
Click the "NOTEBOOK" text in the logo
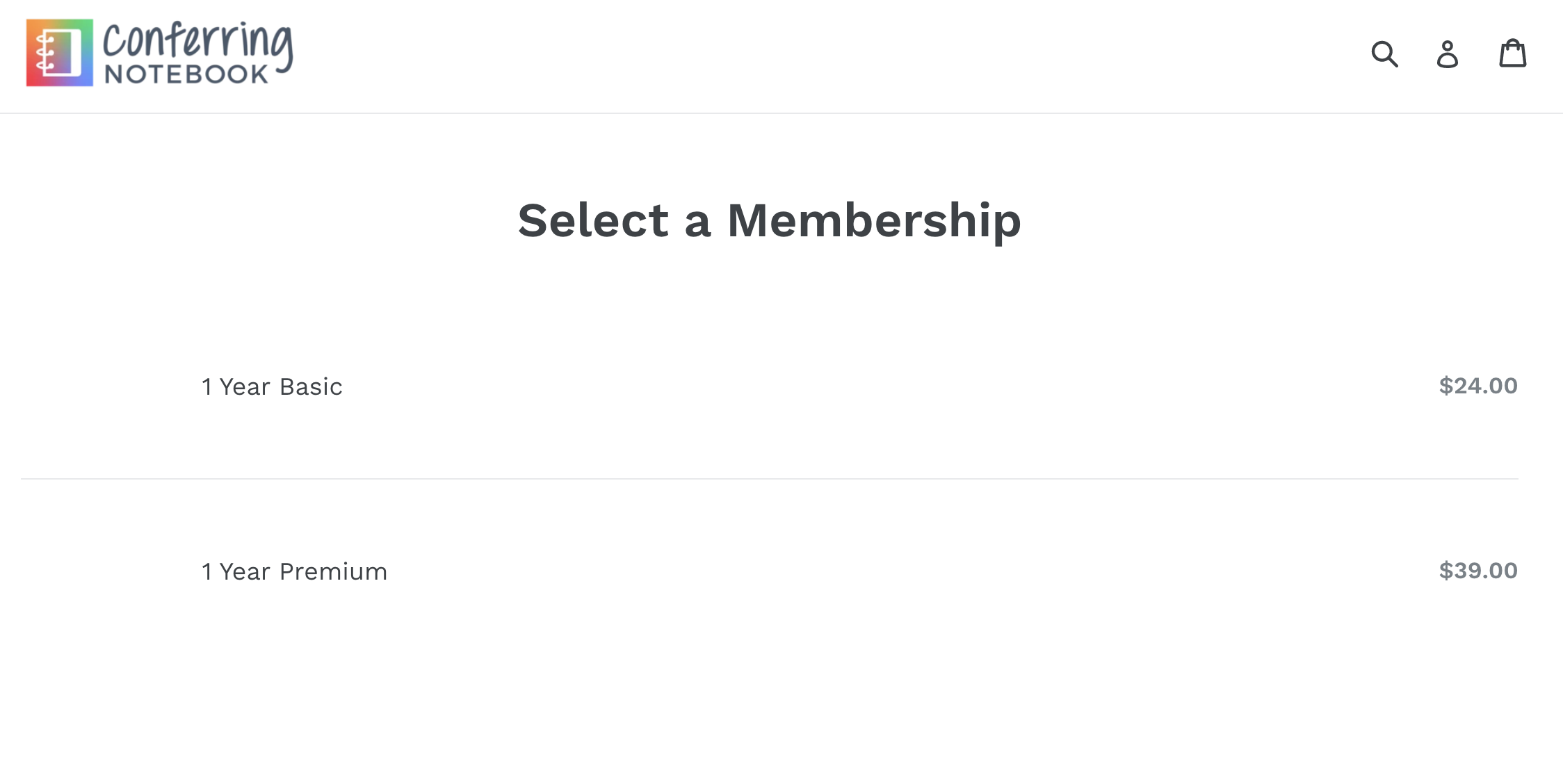(186, 74)
